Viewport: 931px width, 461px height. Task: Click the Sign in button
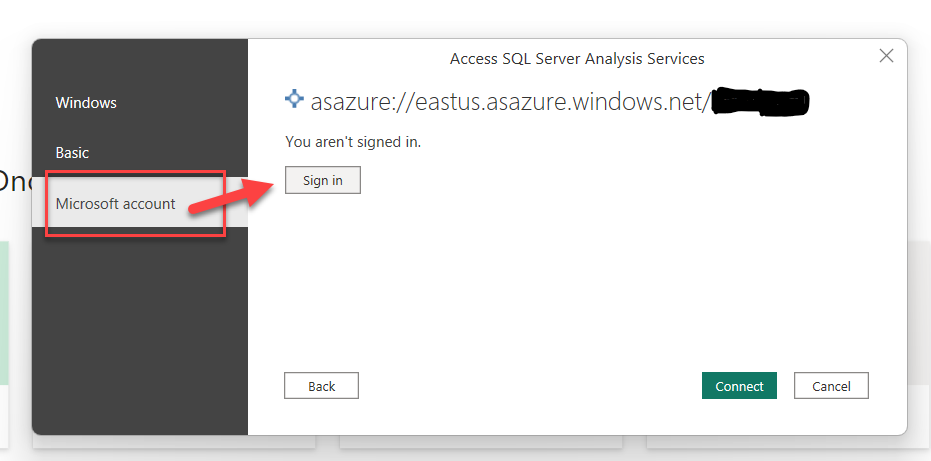point(322,180)
